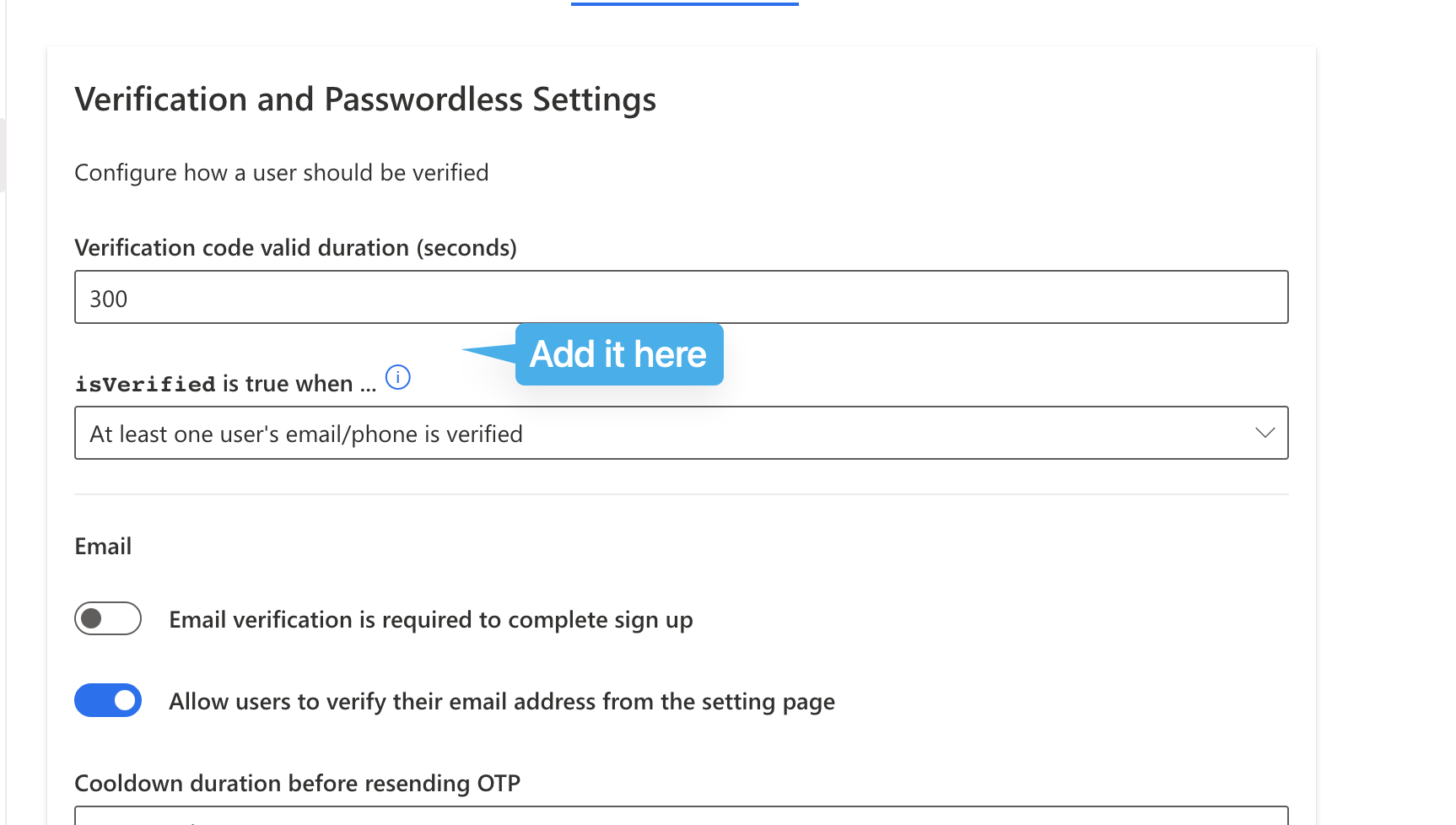Click the "Email" section heading
The height and width of the screenshot is (825, 1456).
pyautogui.click(x=103, y=546)
